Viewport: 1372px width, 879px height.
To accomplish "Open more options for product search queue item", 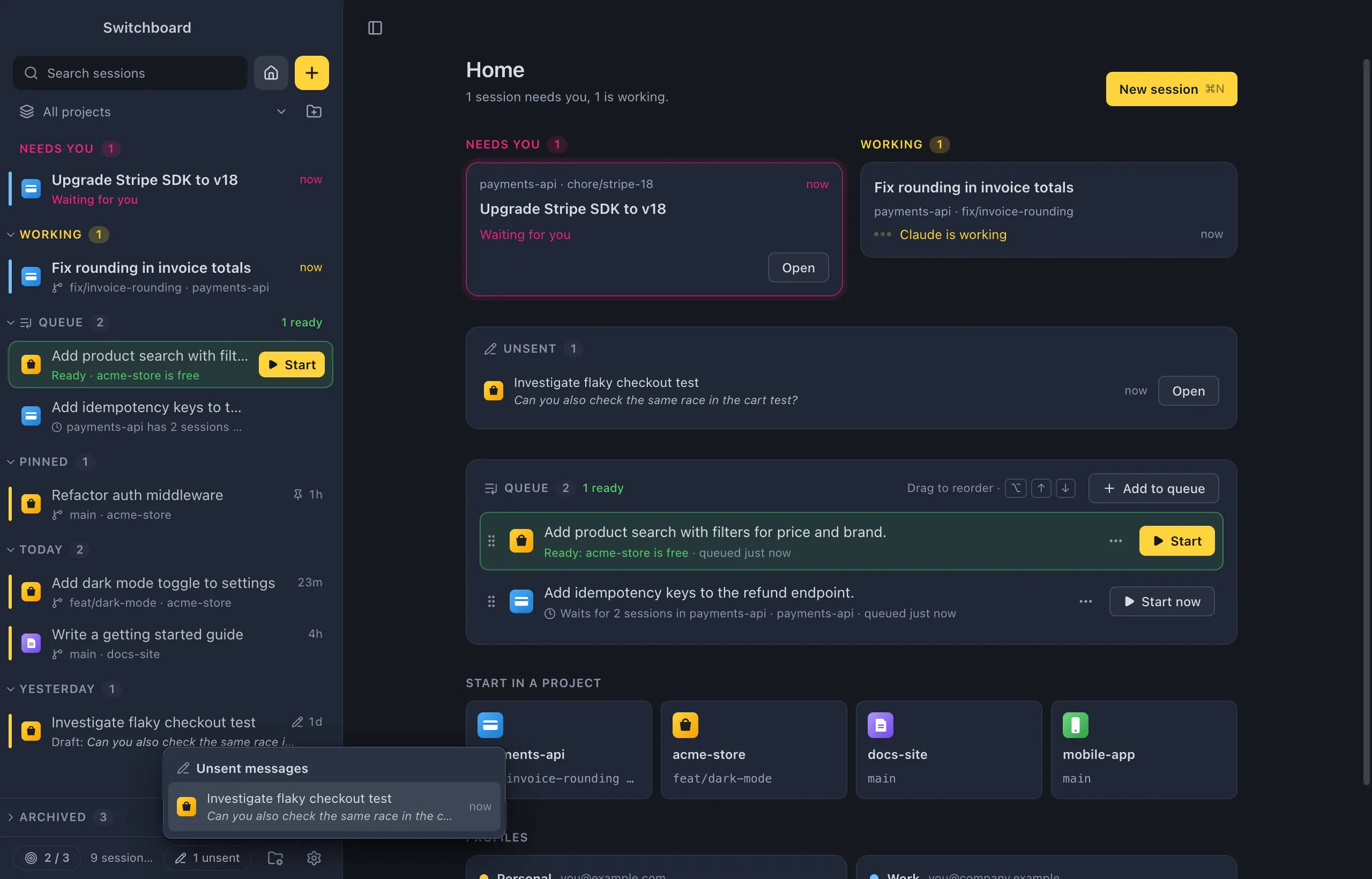I will click(1116, 540).
